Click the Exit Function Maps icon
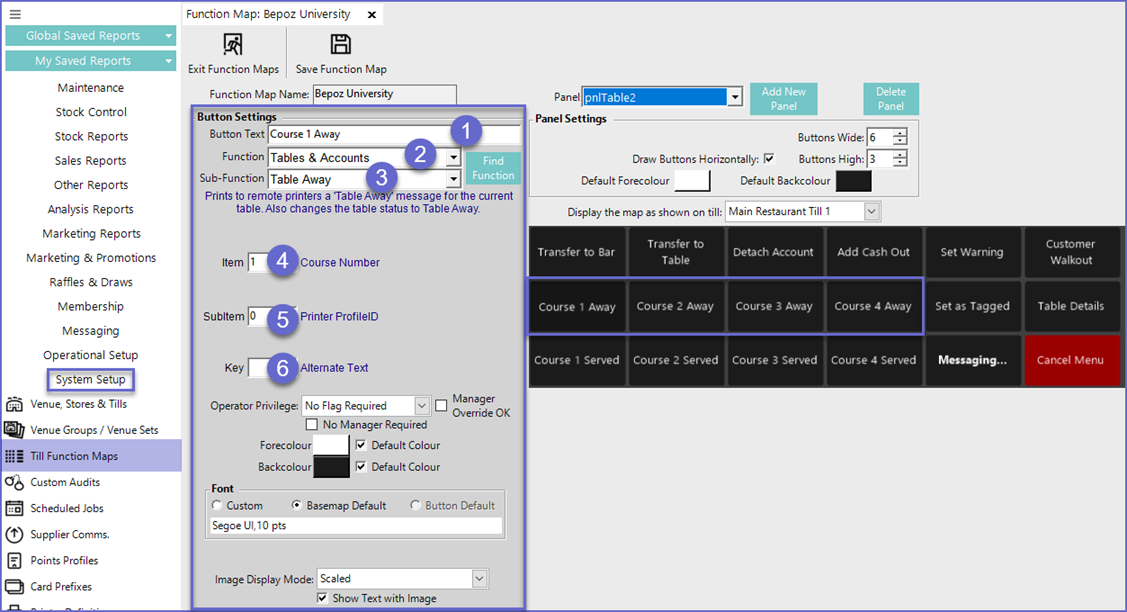This screenshot has width=1127, height=612. click(233, 45)
